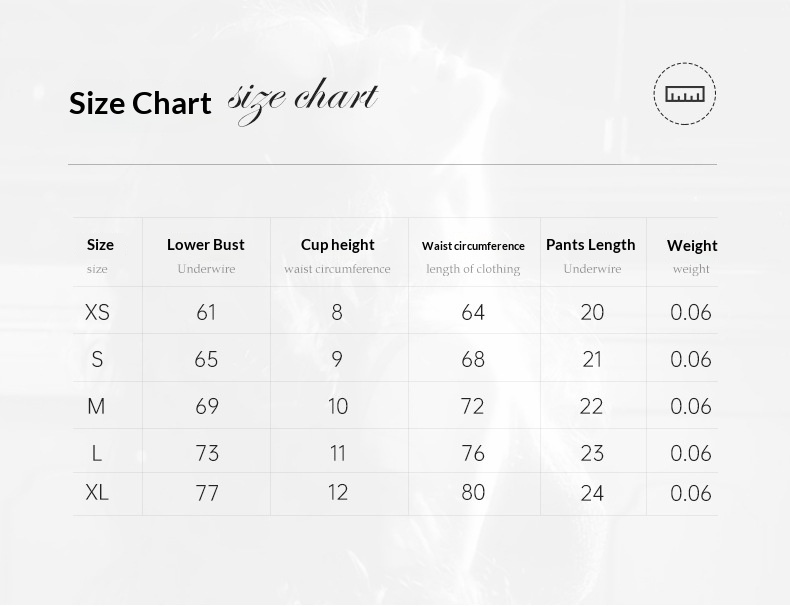Click the Weight column header
Image resolution: width=790 pixels, height=606 pixels.
click(692, 245)
